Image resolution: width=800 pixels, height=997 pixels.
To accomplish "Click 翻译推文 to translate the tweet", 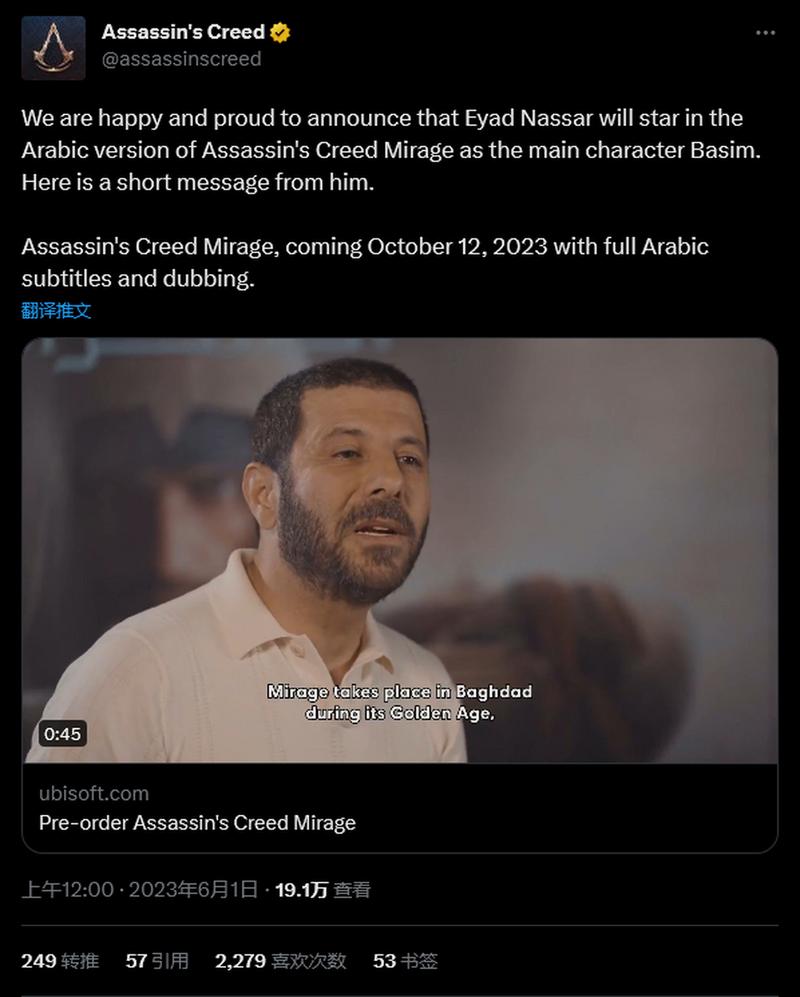I will click(x=57, y=311).
